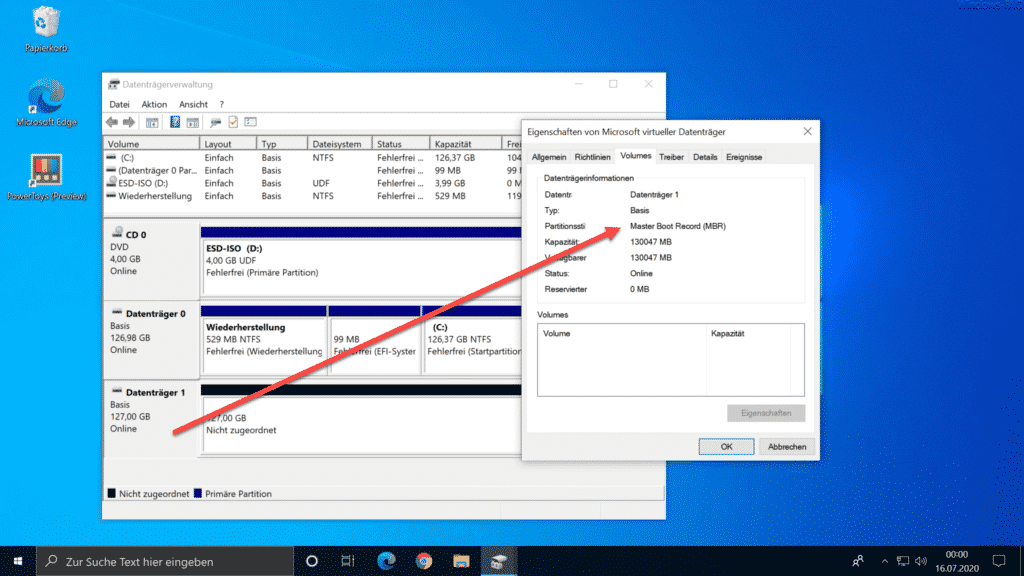This screenshot has height=576, width=1024.
Task: Switch to the Richtlinien tab
Action: 592,157
